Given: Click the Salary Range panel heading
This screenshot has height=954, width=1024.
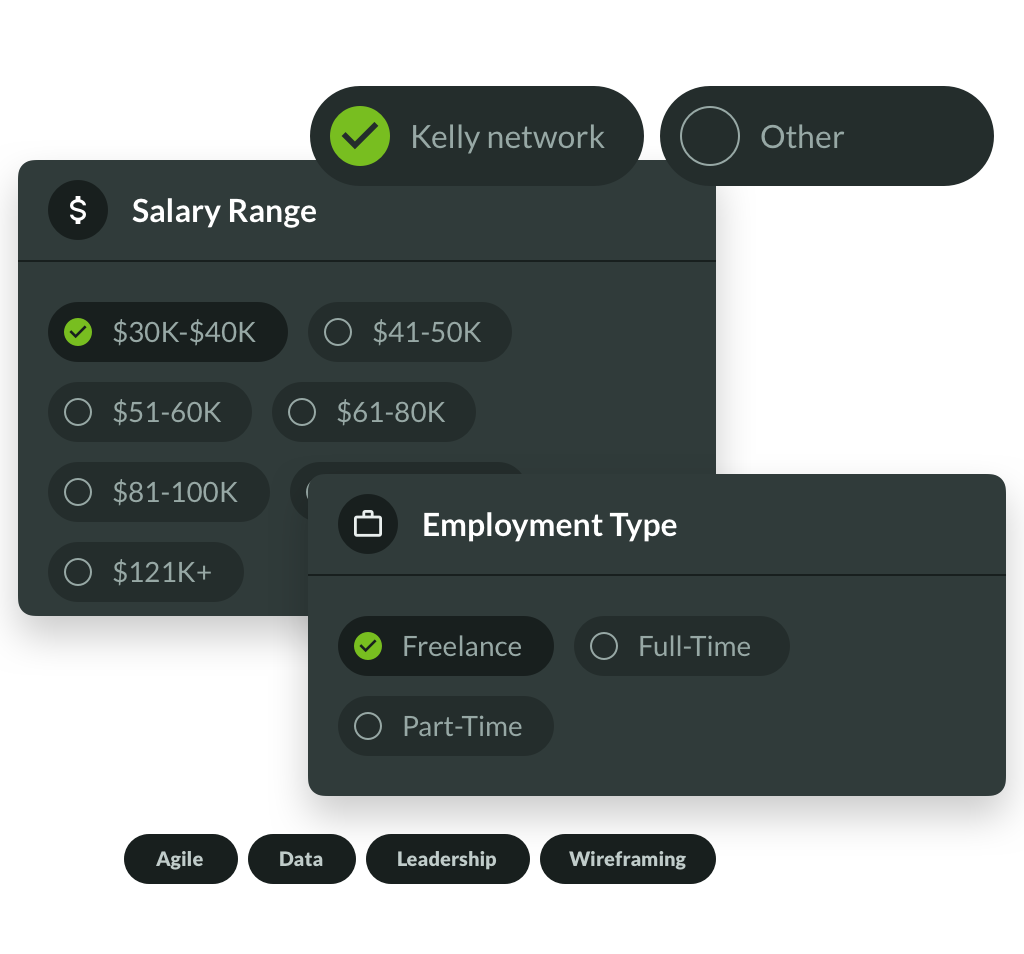Looking at the screenshot, I should (224, 211).
